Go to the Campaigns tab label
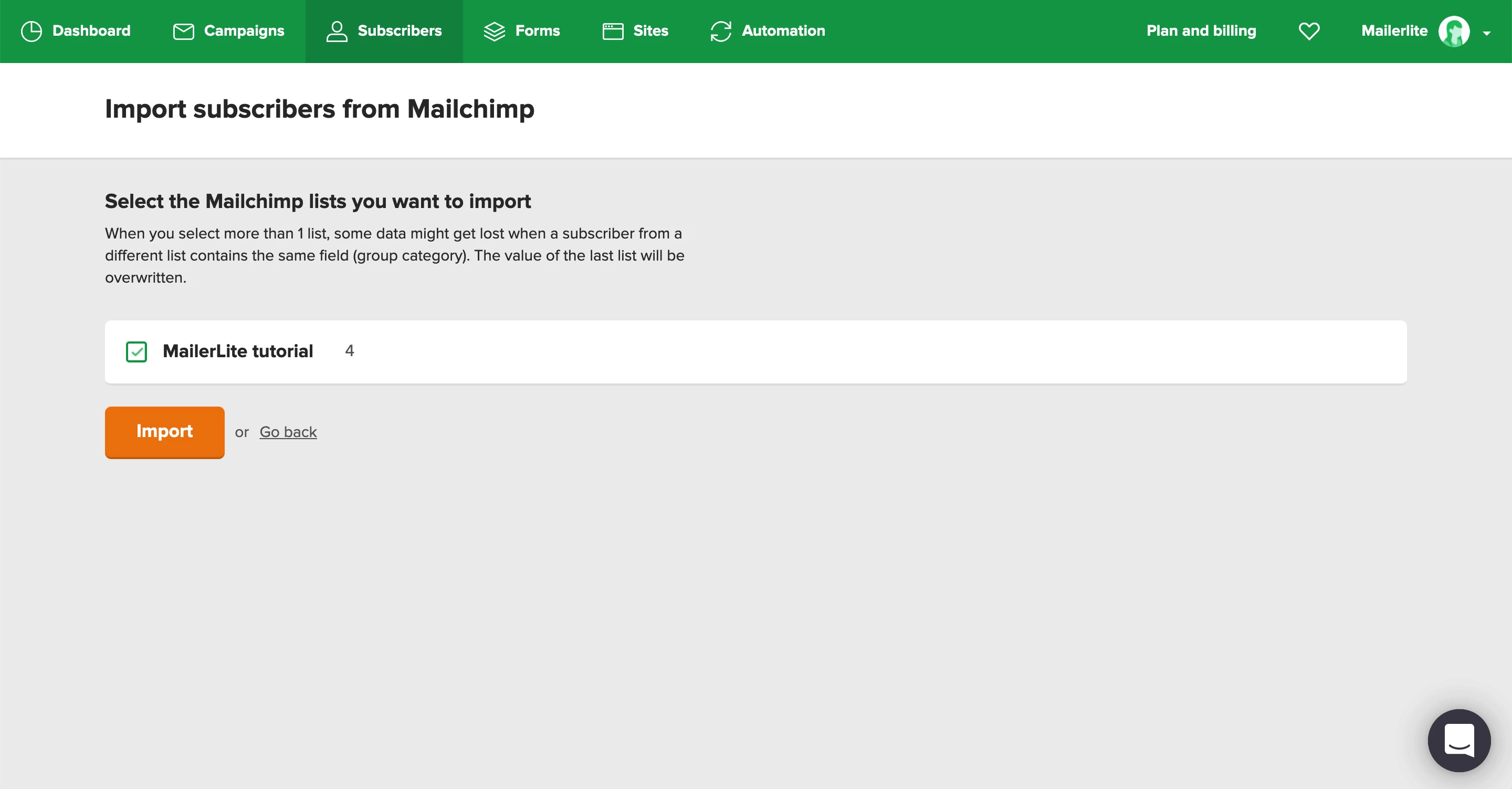Screen dimensions: 1512x789 coord(244,31)
